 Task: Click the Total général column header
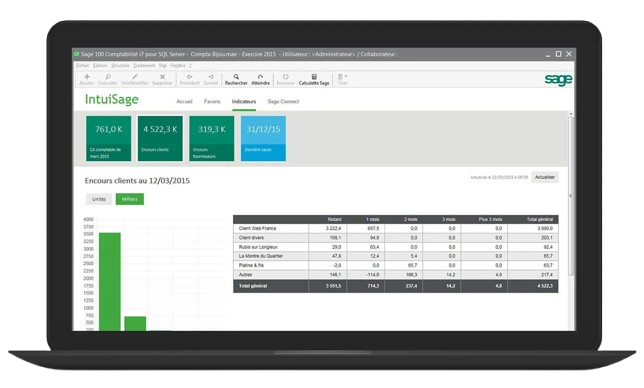pos(540,219)
